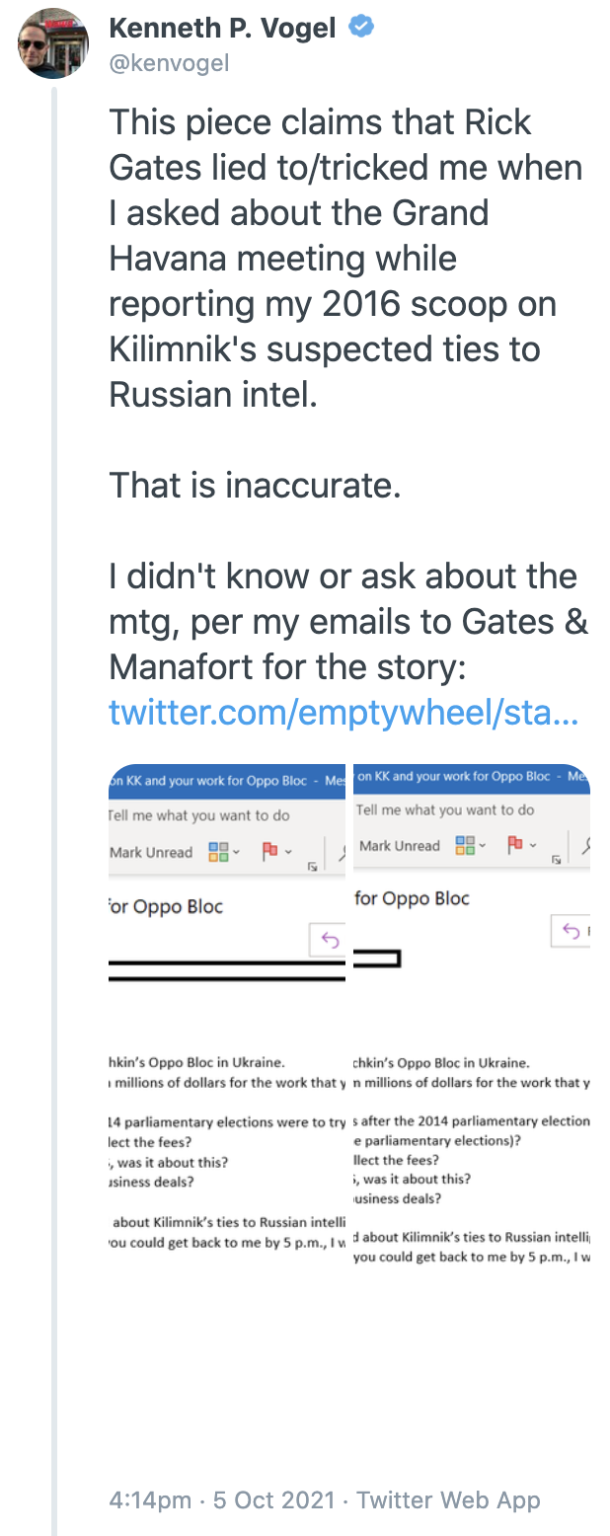
Task: Click the blue verified badge
Action: (x=361, y=28)
